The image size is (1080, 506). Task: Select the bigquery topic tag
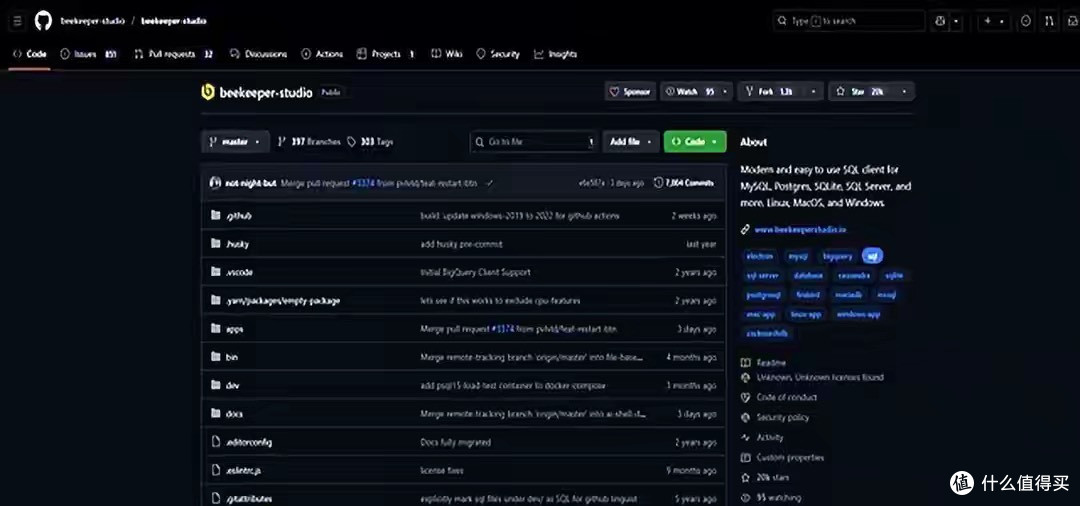tap(838, 256)
